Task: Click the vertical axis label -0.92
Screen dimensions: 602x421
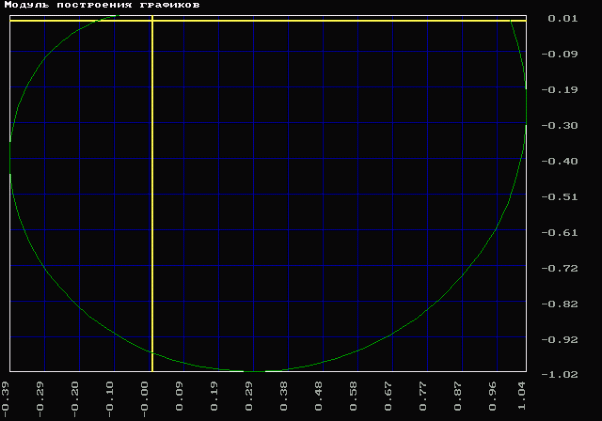Action: click(559, 340)
